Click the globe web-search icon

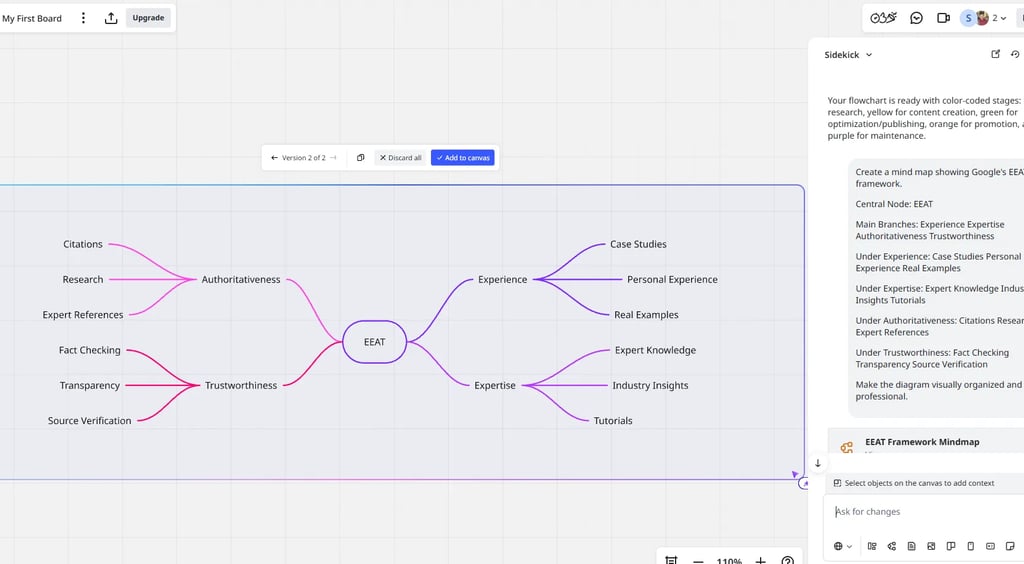pyautogui.click(x=838, y=546)
